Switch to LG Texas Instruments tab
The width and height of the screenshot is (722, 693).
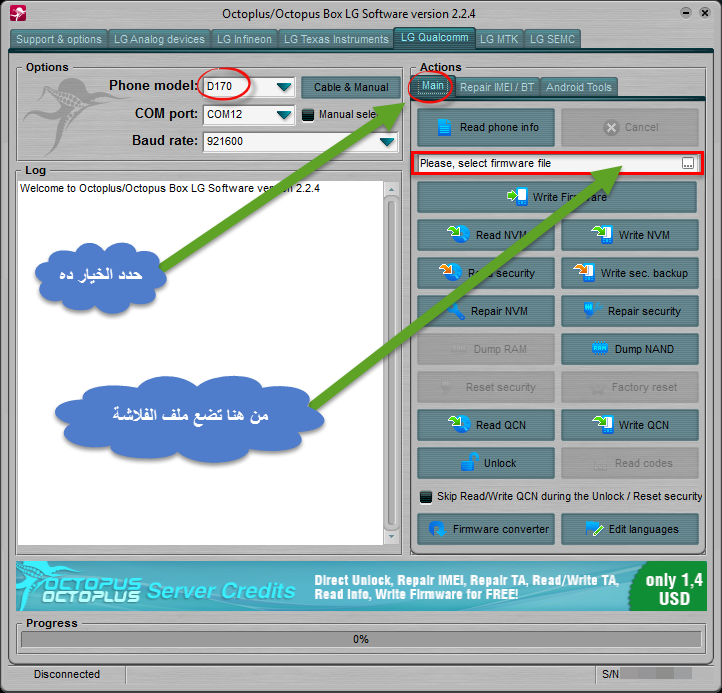pyautogui.click(x=336, y=39)
